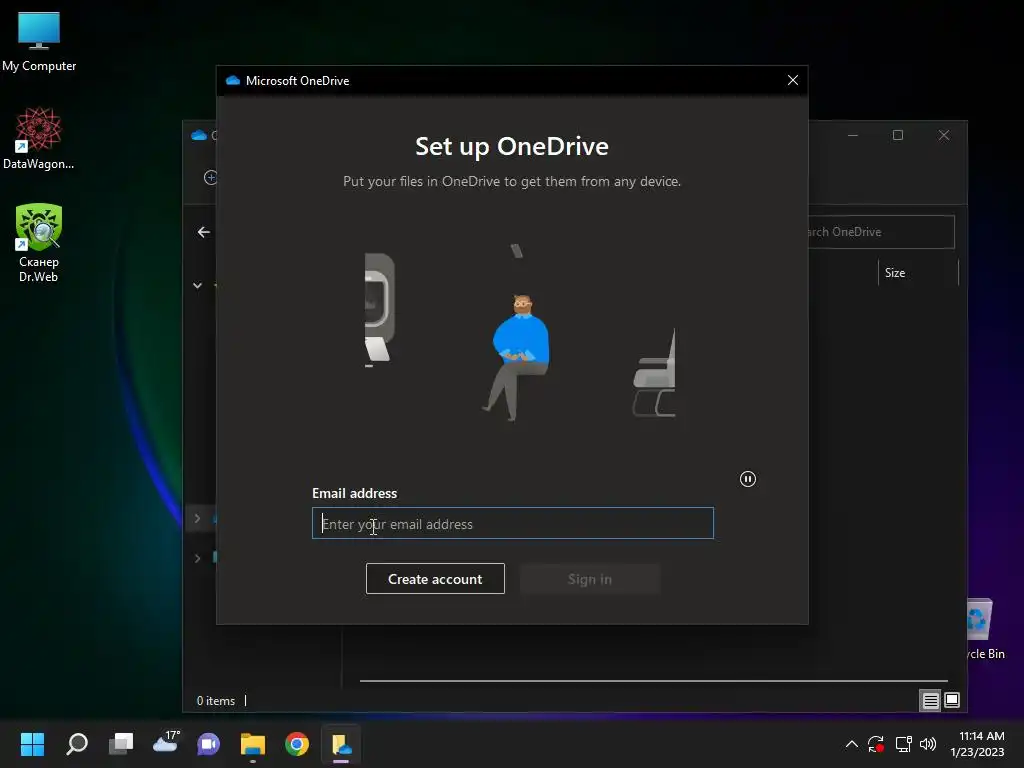Click the Search OneDrive box in File Explorer
Viewport: 1024px width, 768px height.
click(x=881, y=232)
